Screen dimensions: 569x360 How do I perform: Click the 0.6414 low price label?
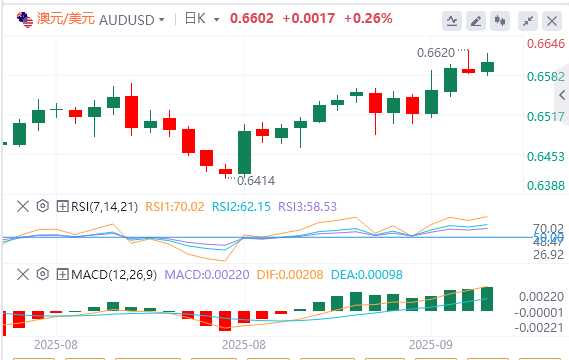[256, 181]
